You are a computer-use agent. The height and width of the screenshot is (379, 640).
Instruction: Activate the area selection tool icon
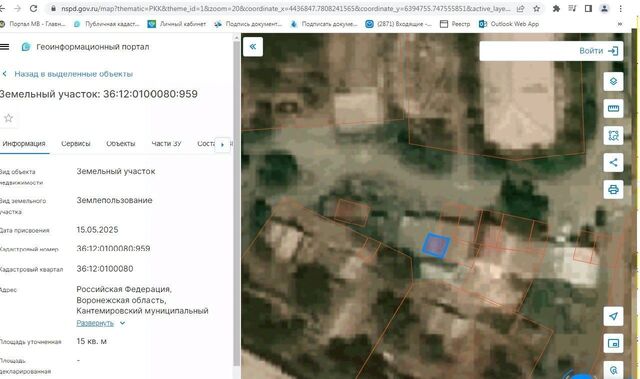(613, 135)
